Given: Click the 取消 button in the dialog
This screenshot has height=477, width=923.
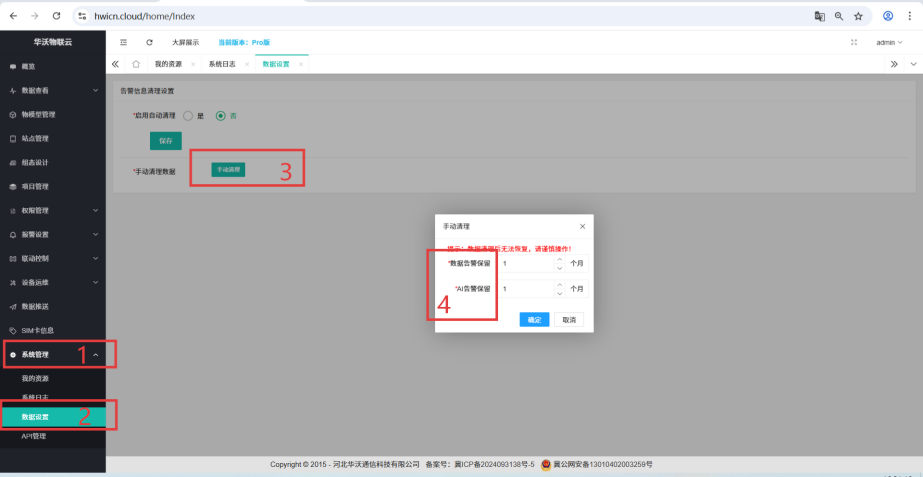Looking at the screenshot, I should pos(568,319).
